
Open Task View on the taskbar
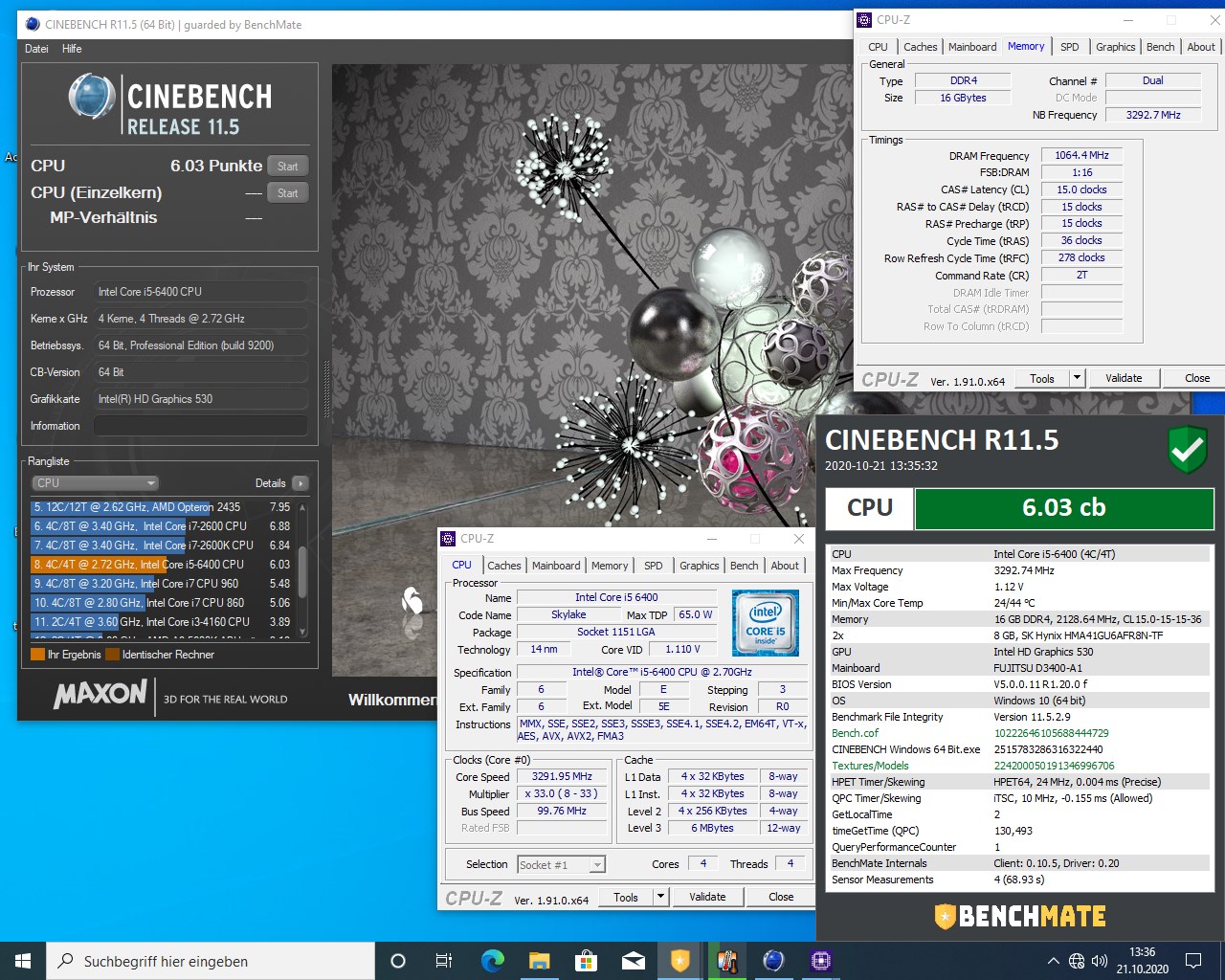(444, 961)
